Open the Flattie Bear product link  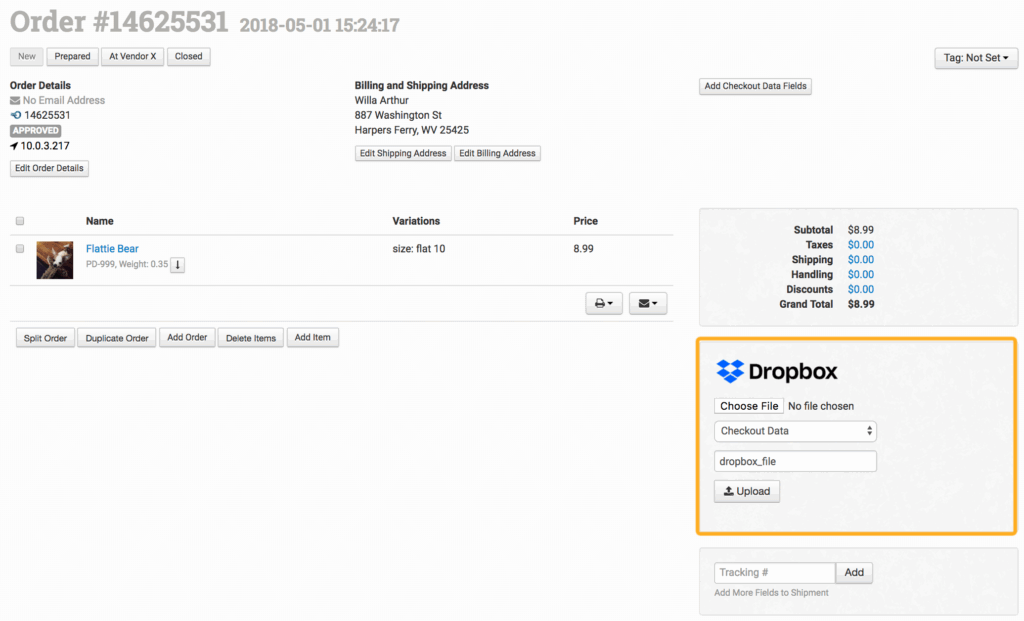(x=112, y=249)
